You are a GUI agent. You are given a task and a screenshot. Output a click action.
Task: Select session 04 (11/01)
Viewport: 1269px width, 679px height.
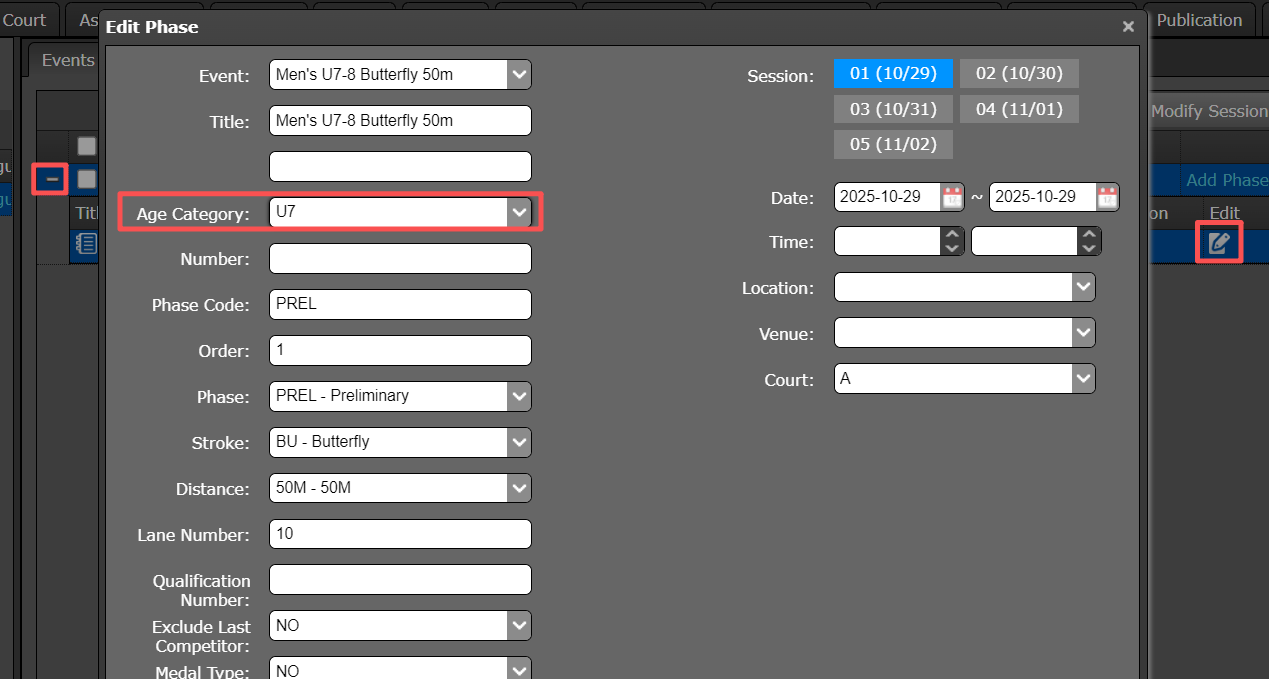pyautogui.click(x=1019, y=108)
